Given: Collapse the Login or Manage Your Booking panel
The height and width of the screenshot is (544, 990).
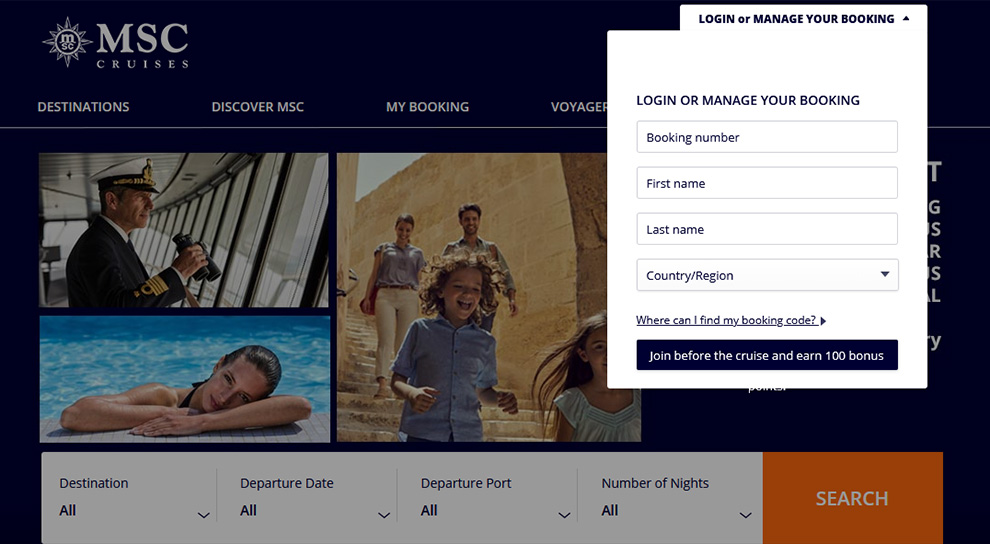Looking at the screenshot, I should click(804, 18).
